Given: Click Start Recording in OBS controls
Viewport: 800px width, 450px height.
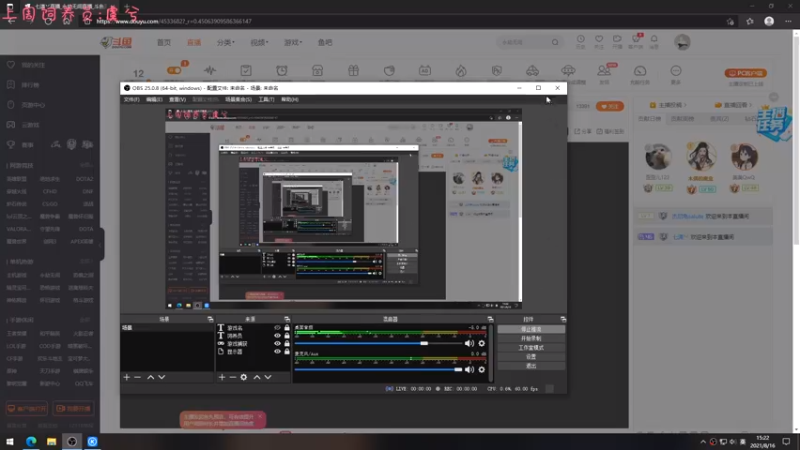Looking at the screenshot, I should tap(531, 338).
